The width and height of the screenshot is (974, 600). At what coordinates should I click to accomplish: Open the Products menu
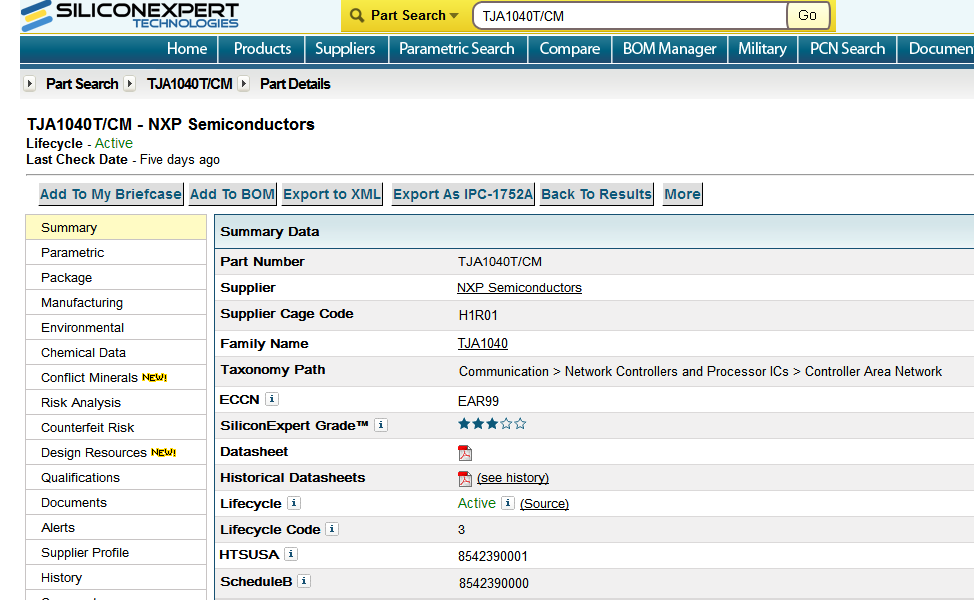click(x=262, y=48)
